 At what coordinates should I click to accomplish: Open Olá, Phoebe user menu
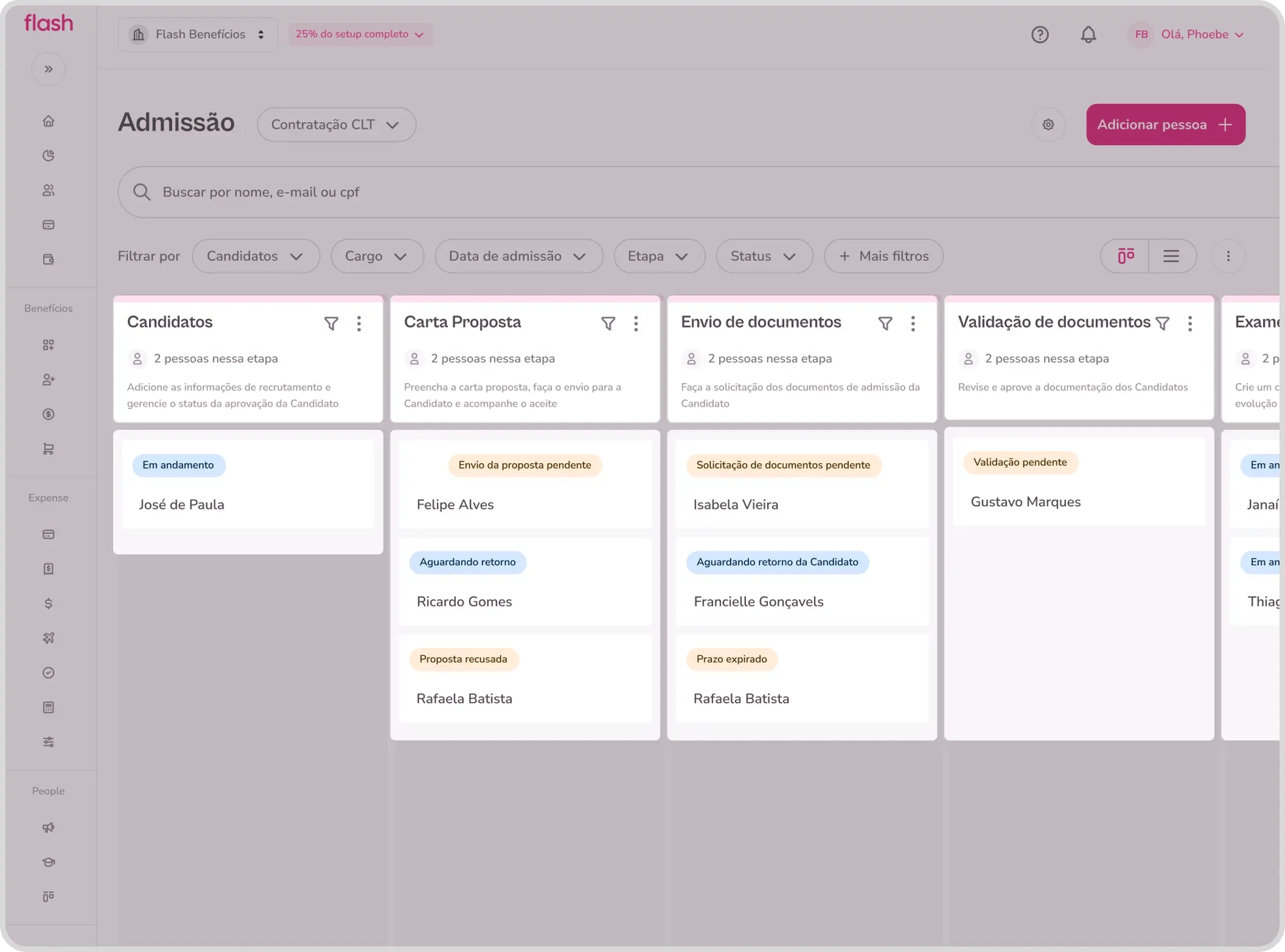tap(1187, 35)
